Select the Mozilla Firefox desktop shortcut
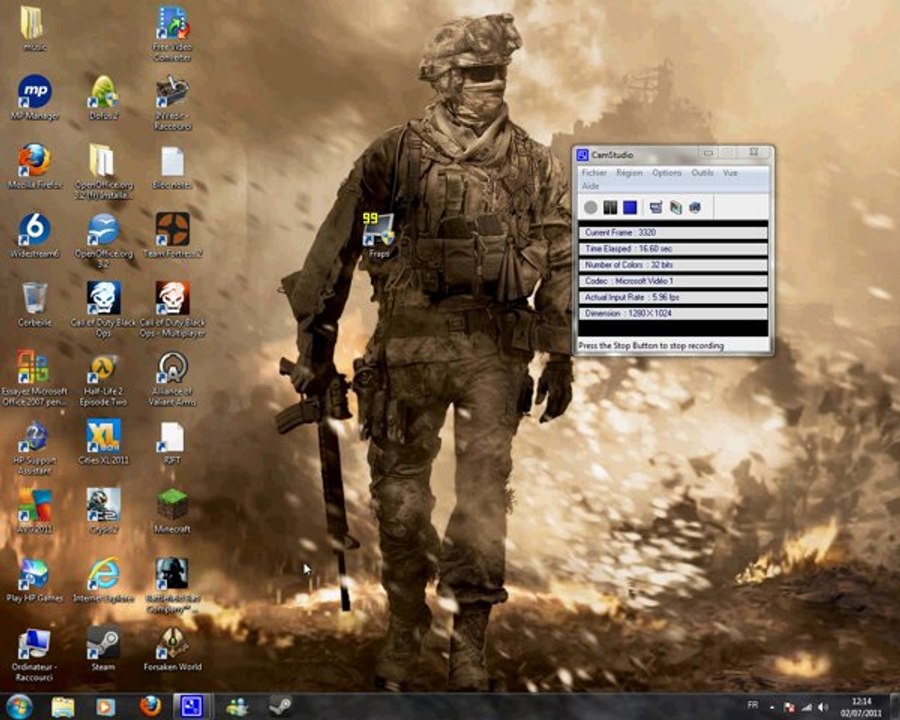Image resolution: width=900 pixels, height=720 pixels. (x=34, y=167)
